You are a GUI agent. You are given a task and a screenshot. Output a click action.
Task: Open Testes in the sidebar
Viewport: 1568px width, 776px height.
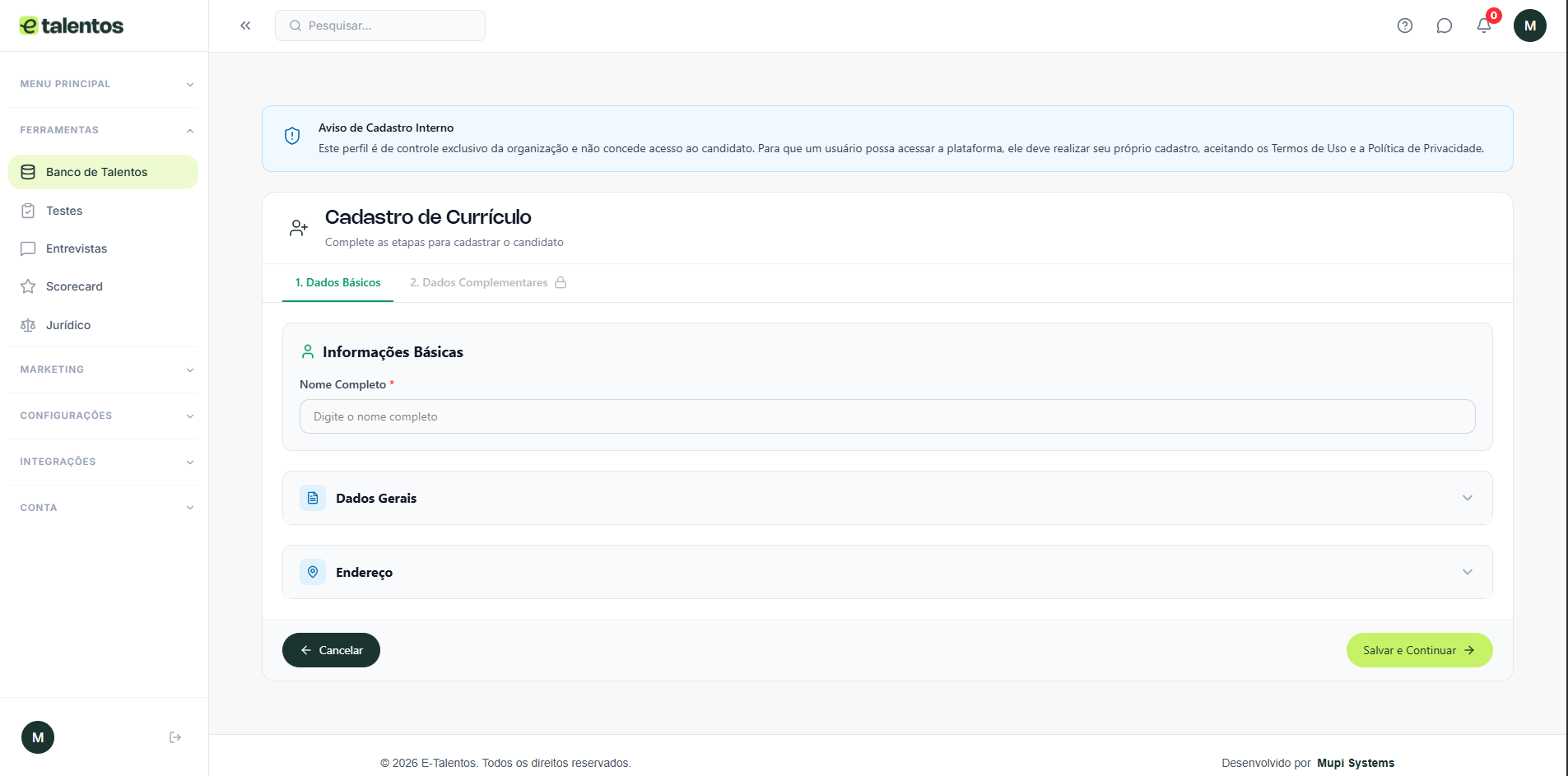(x=64, y=211)
